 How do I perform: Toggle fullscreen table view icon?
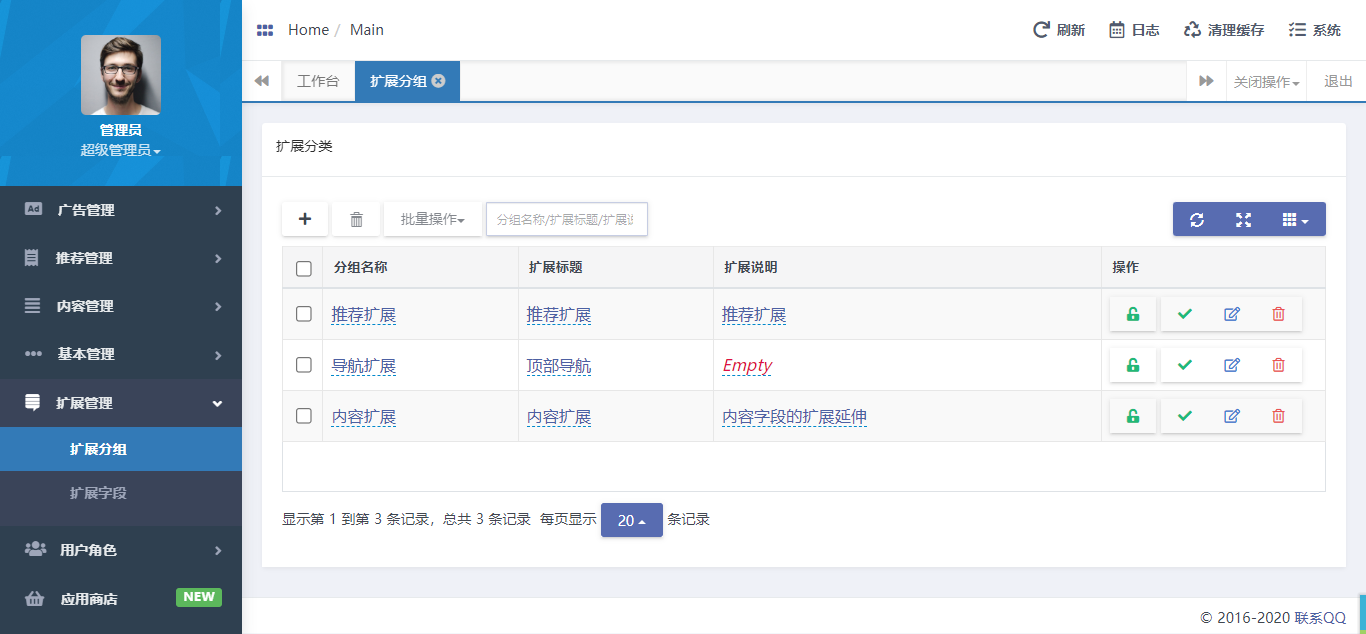click(1243, 220)
